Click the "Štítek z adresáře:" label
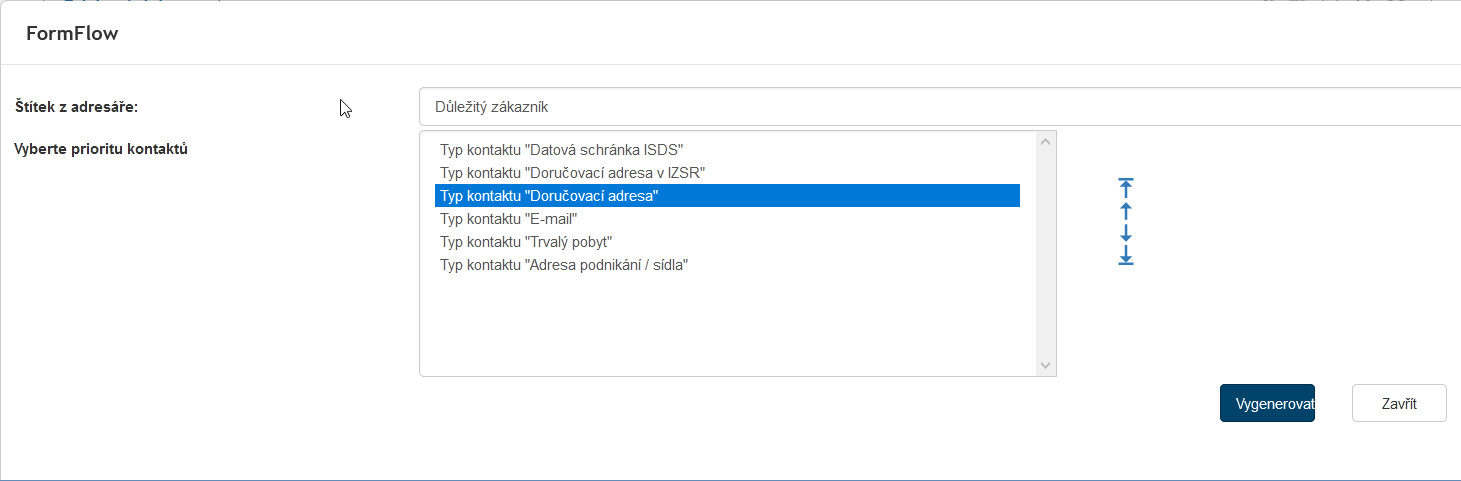Viewport: 1461px width, 481px height. (x=75, y=107)
